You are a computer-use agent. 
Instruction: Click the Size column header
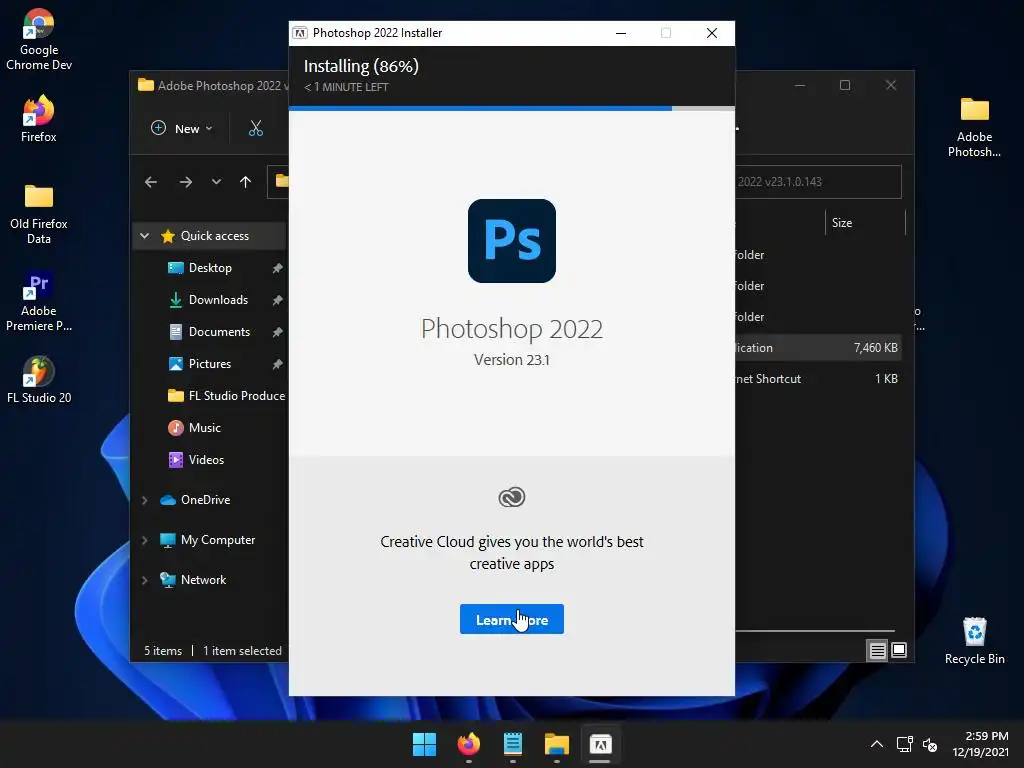(x=865, y=223)
